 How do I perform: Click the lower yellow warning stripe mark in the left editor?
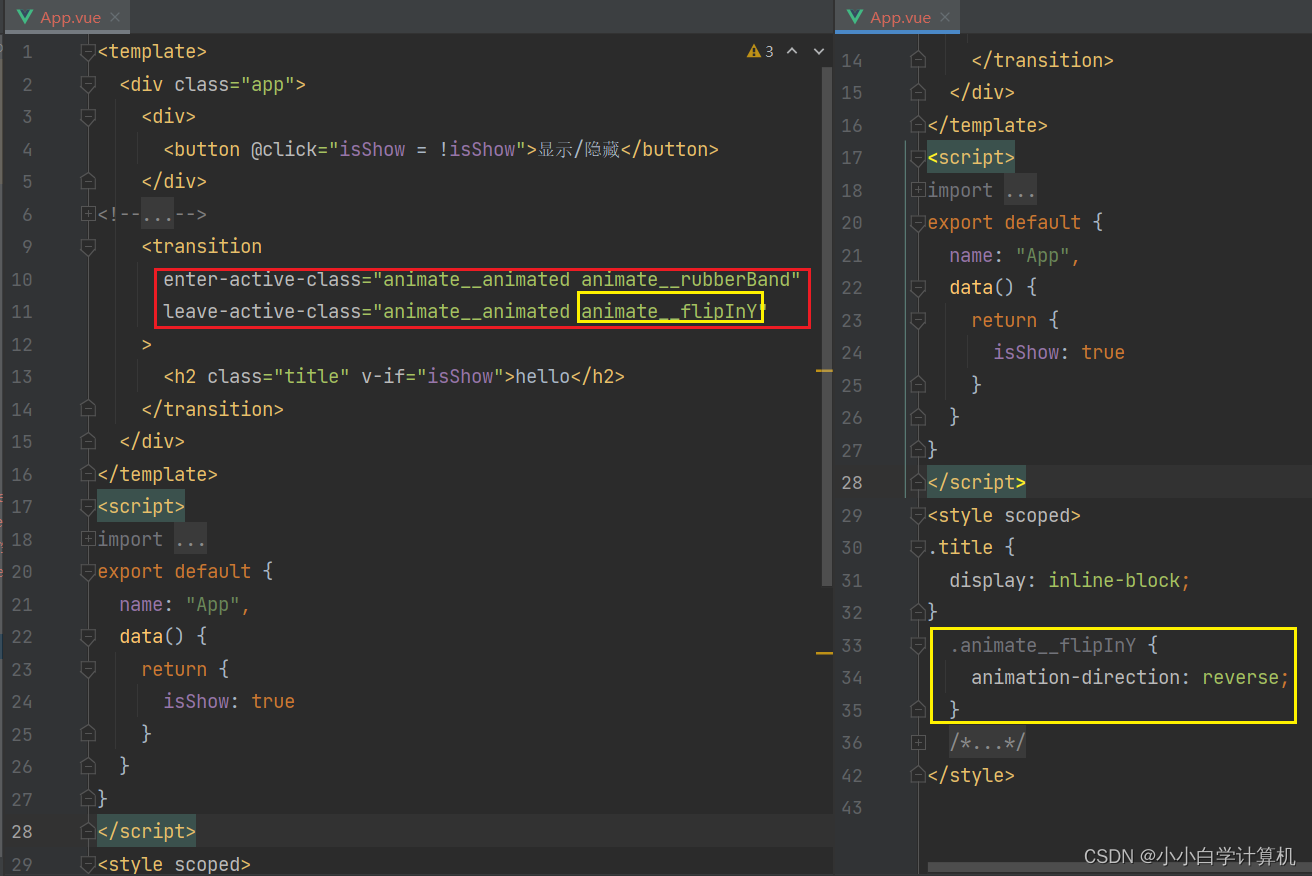click(825, 653)
